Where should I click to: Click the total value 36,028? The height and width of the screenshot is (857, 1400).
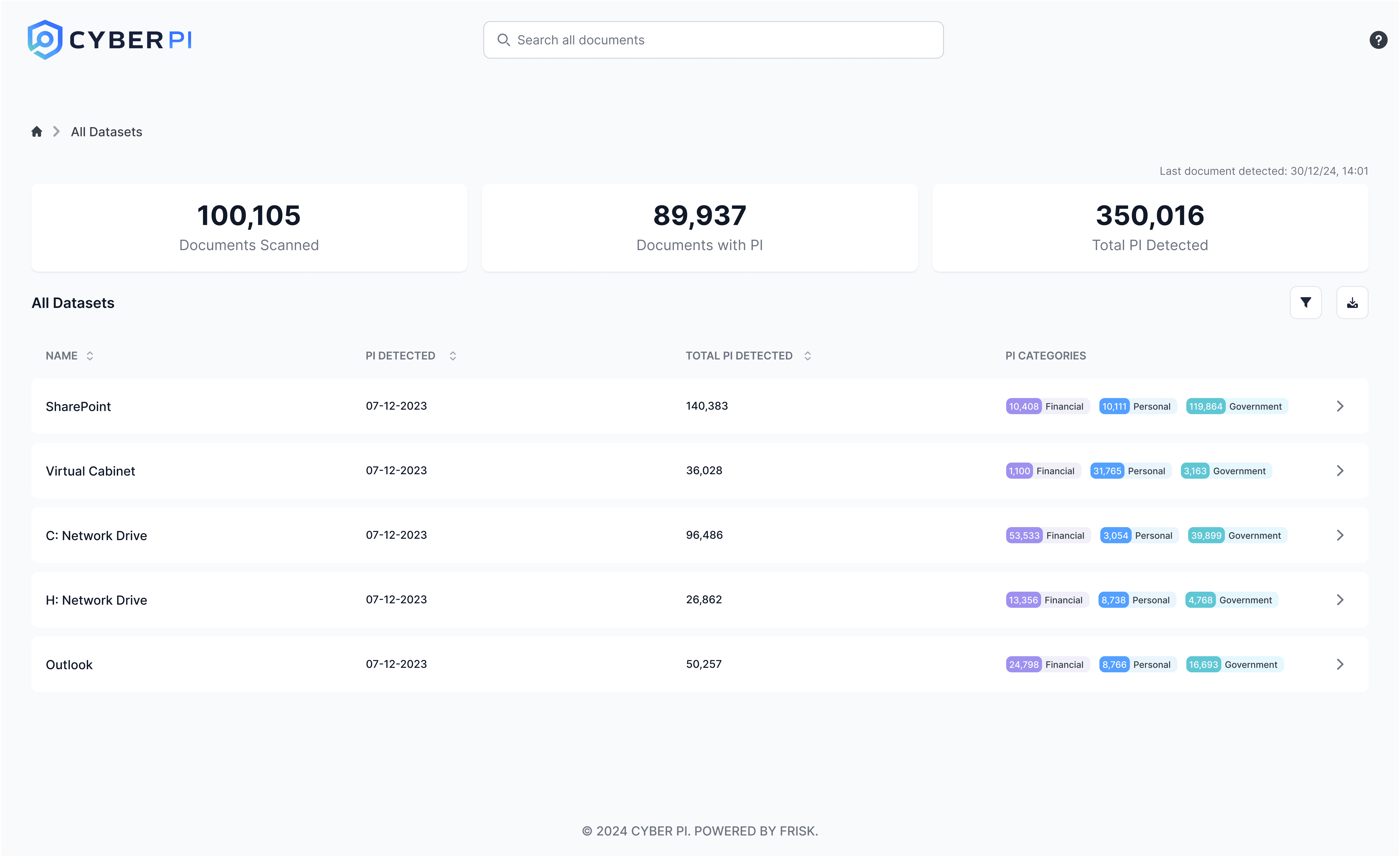click(x=704, y=471)
